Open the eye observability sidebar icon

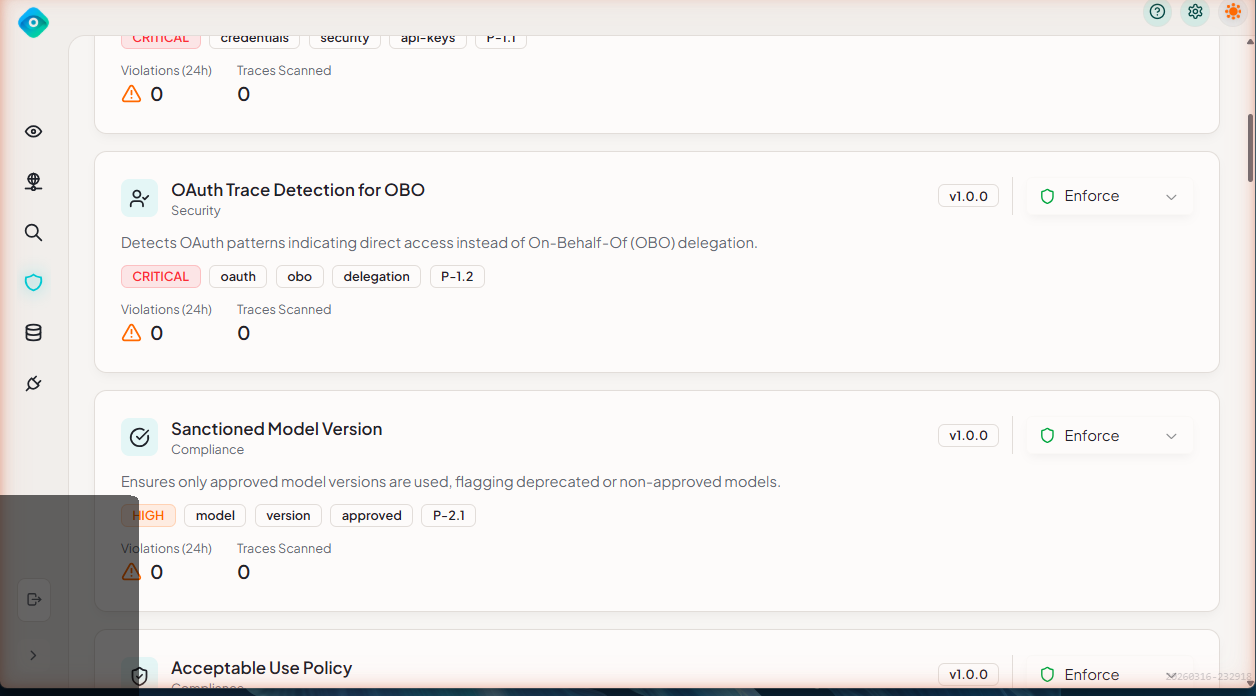(x=33, y=132)
